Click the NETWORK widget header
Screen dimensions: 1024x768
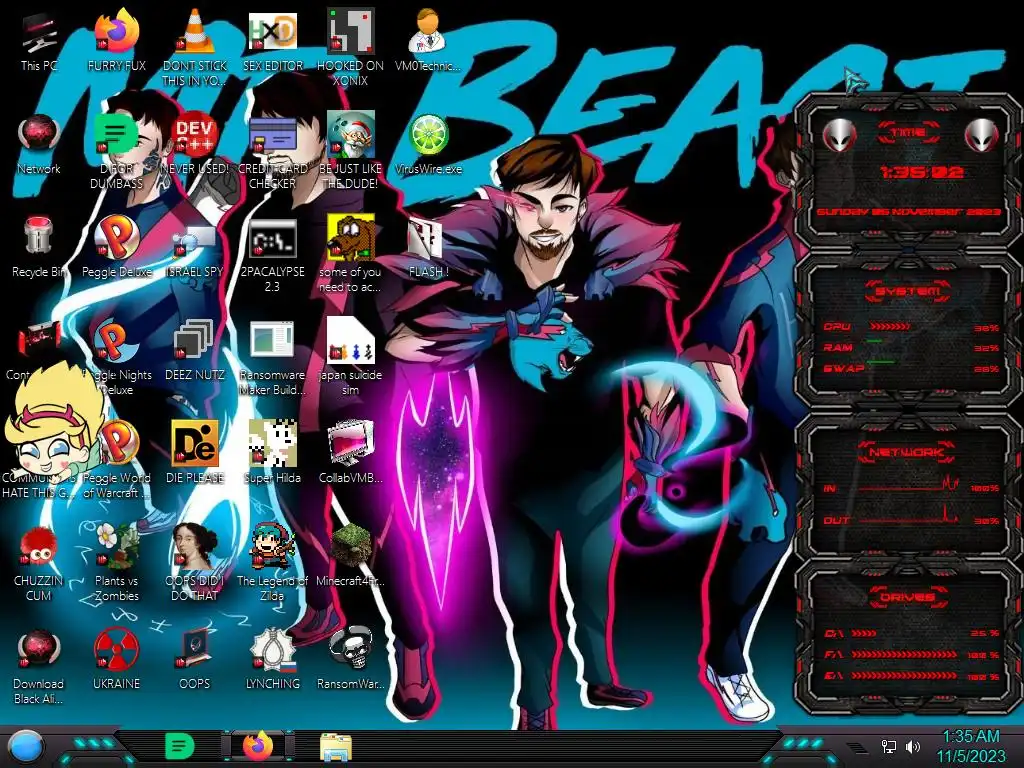point(908,451)
